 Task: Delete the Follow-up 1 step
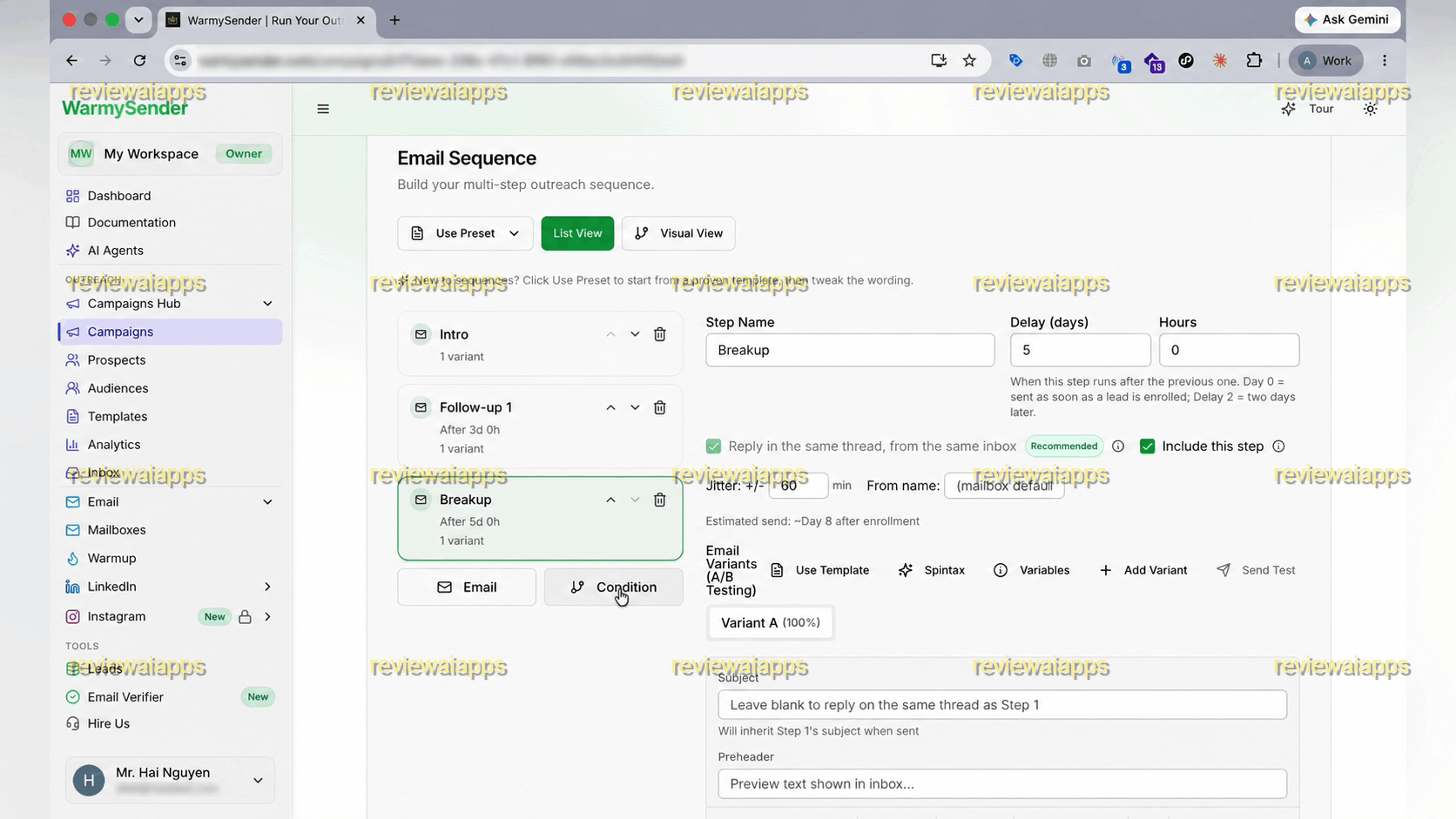click(x=659, y=407)
